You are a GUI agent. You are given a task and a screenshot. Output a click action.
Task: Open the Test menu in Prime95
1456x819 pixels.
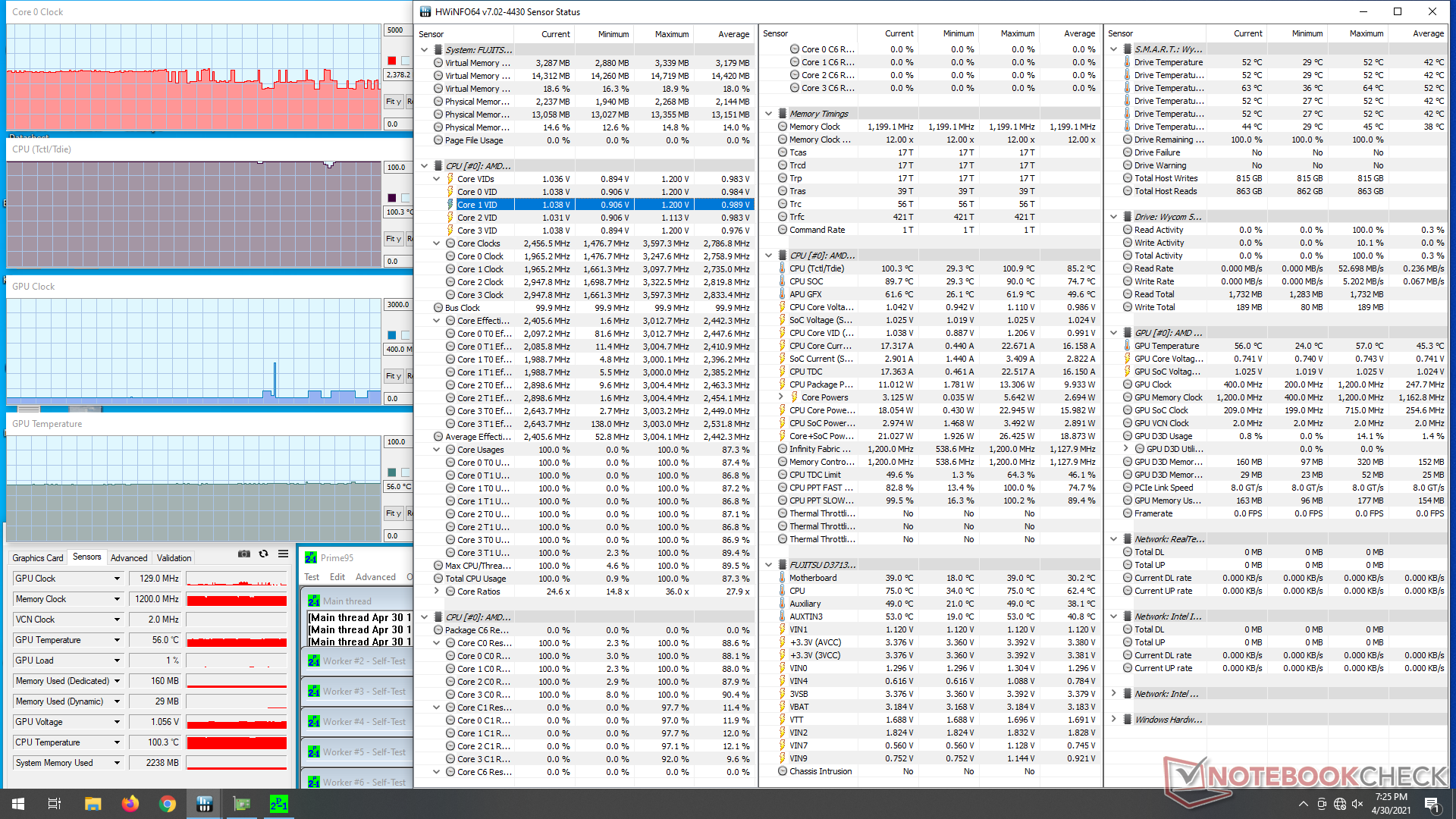(312, 577)
